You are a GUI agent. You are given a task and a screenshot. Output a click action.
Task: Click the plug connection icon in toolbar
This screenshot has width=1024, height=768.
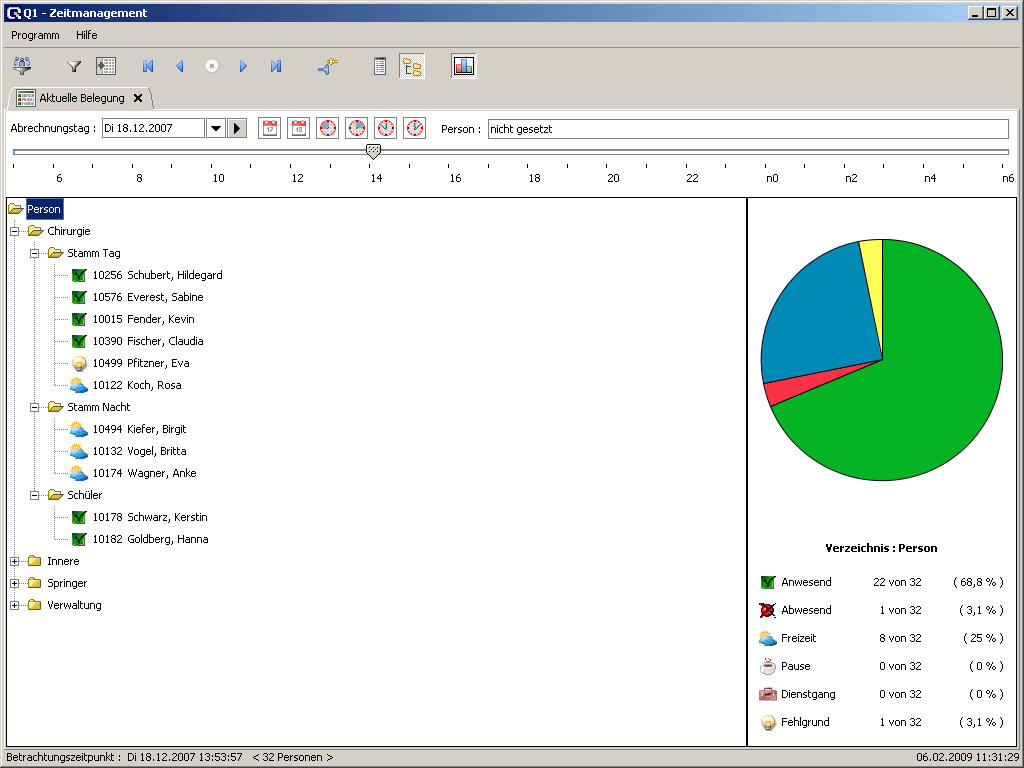tap(328, 66)
